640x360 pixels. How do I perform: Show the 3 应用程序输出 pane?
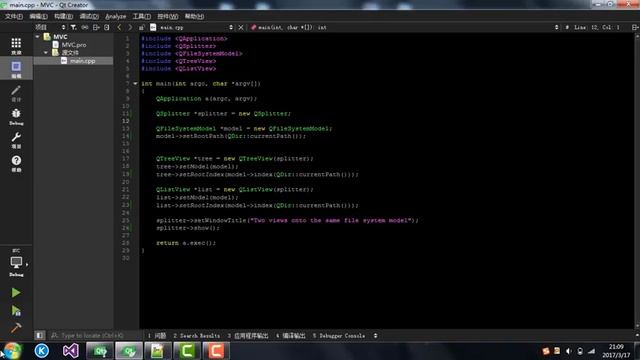click(x=248, y=336)
